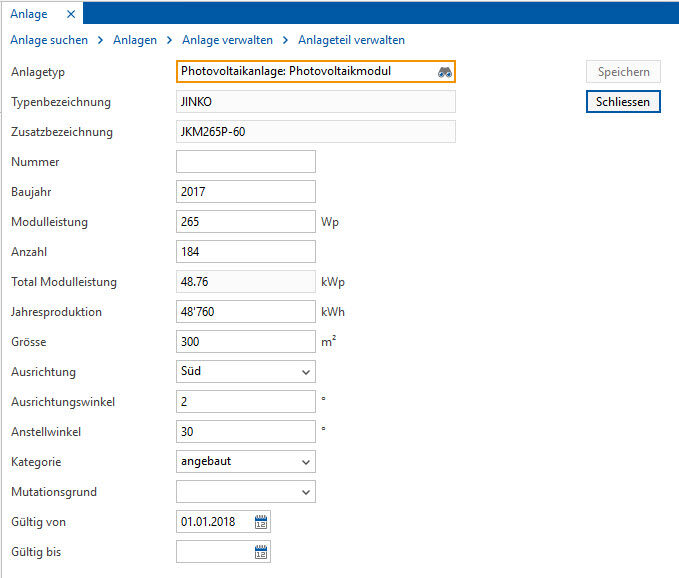Viewport: 679px width, 578px height.
Task: Go to Anlage suchen breadcrumb
Action: point(49,40)
